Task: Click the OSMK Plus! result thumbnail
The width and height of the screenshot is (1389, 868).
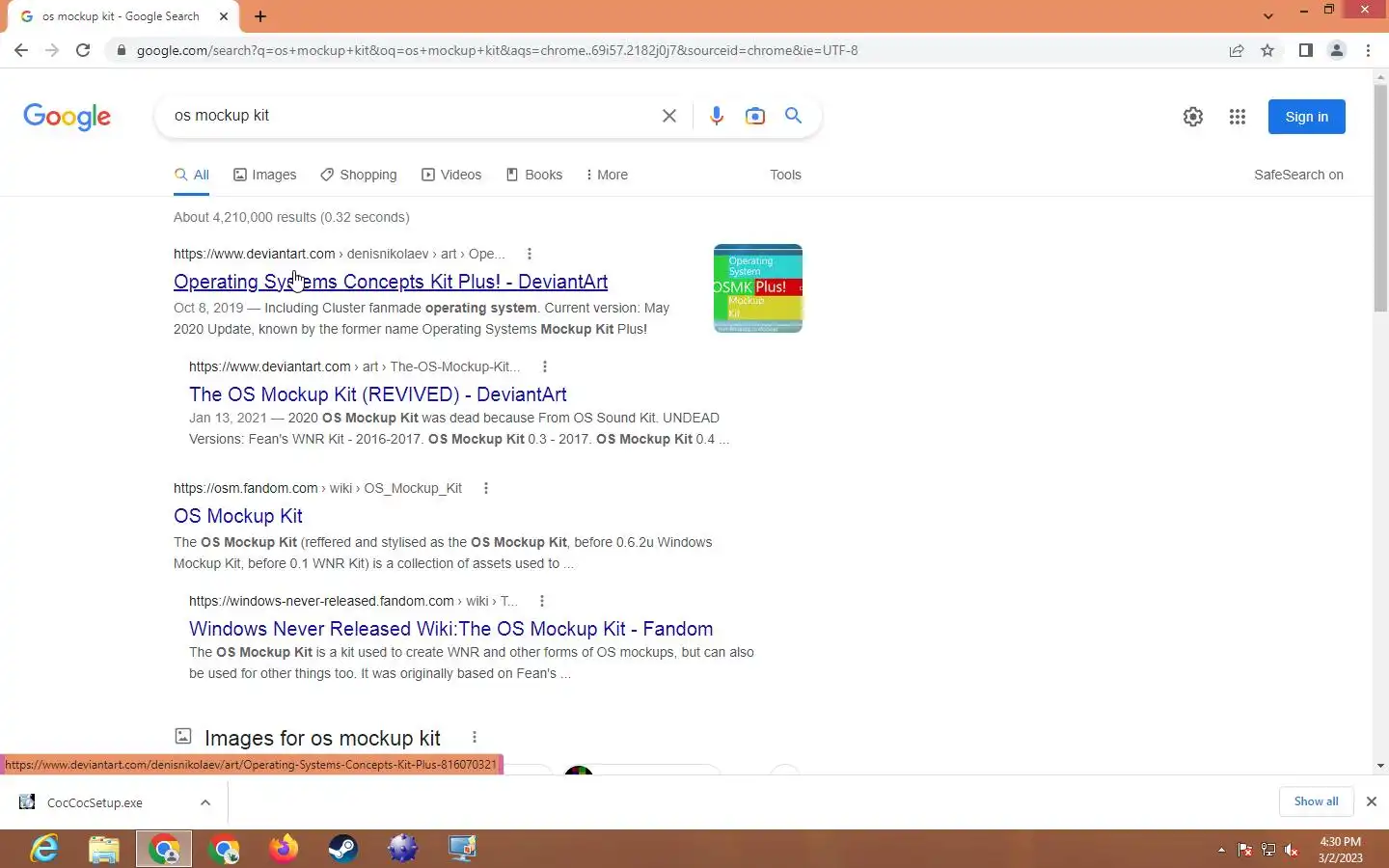Action: (758, 288)
